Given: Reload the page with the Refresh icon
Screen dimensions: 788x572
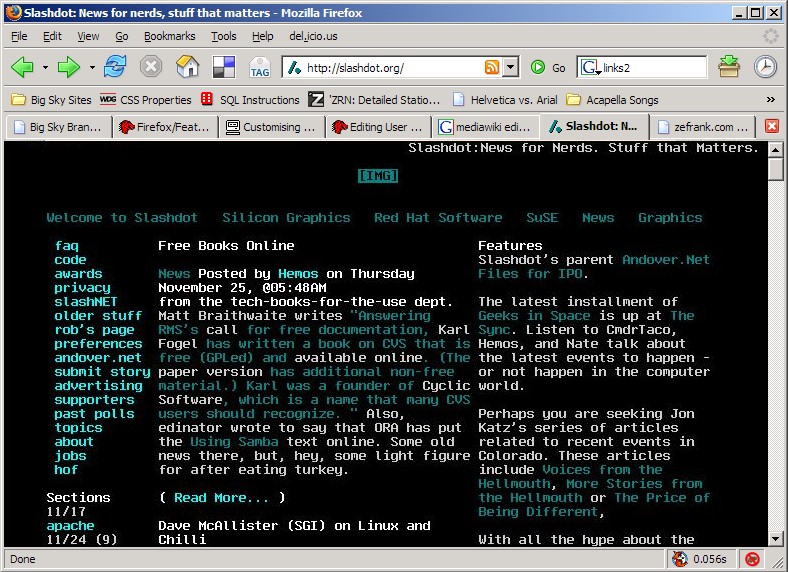Looking at the screenshot, I should pos(115,66).
